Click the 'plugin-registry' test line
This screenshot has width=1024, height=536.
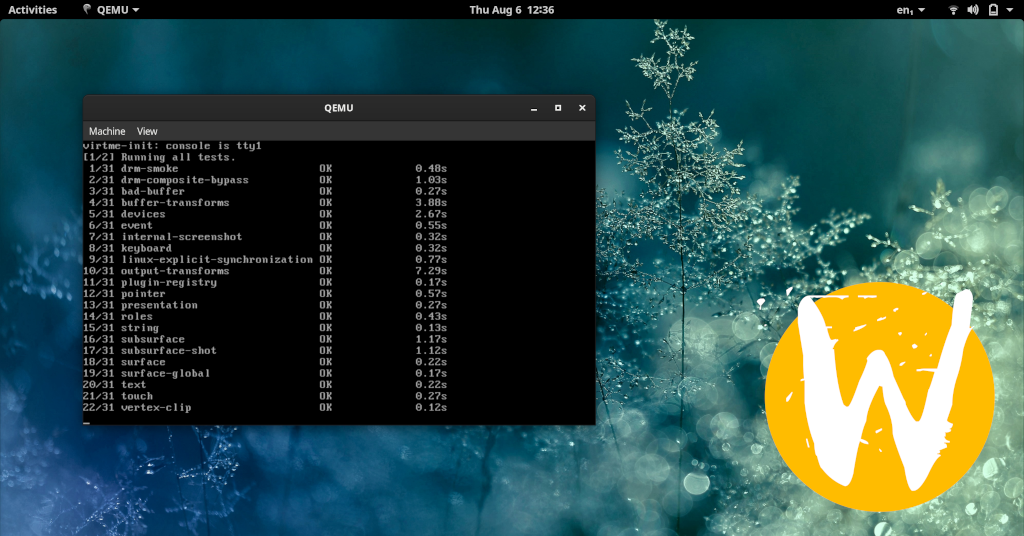point(265,282)
